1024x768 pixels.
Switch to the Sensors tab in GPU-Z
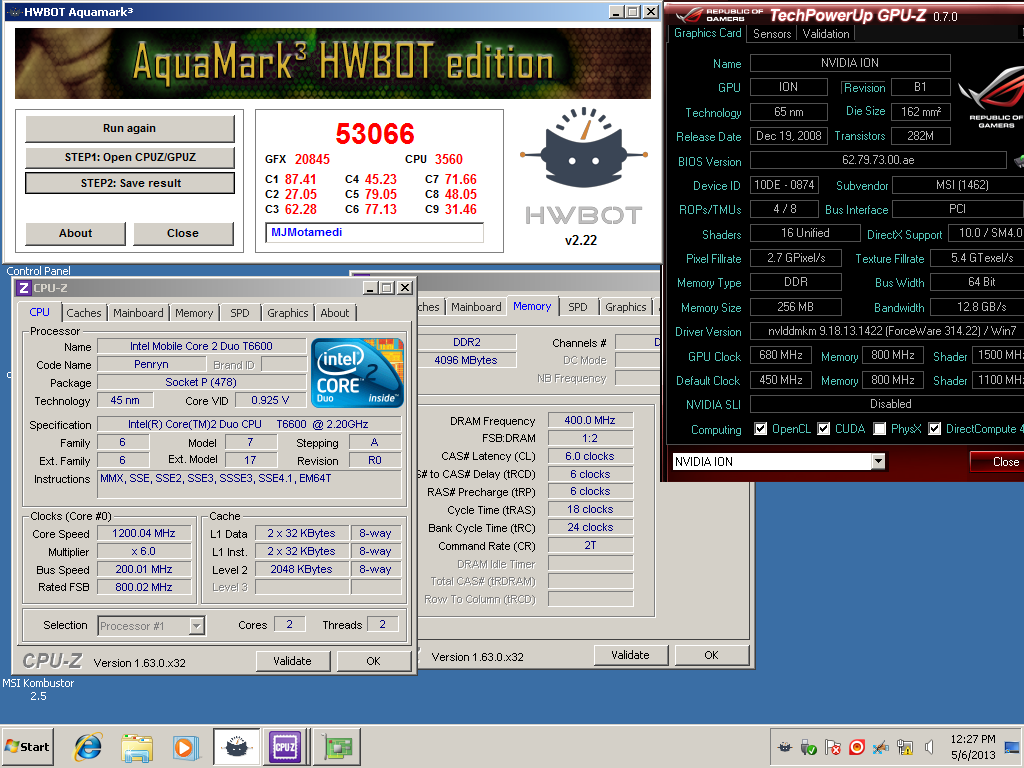pos(772,34)
